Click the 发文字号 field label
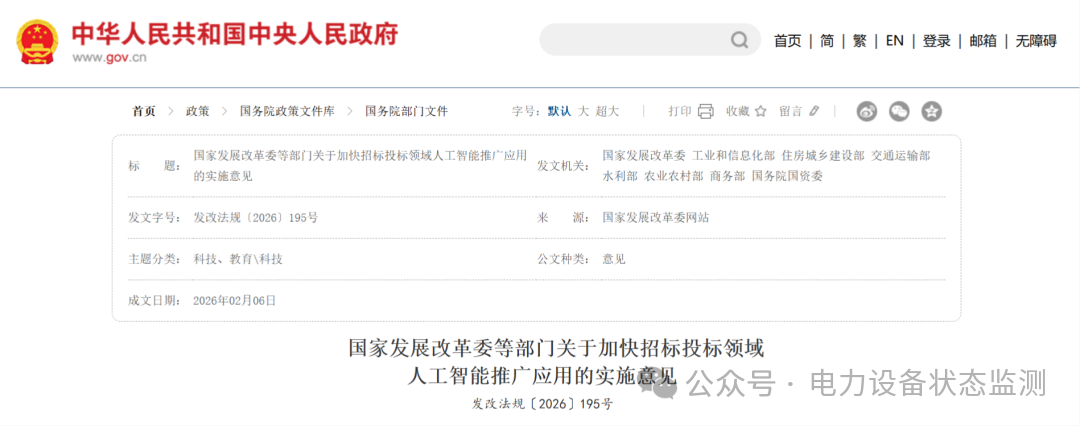The height and width of the screenshot is (426, 1080). coord(155,218)
